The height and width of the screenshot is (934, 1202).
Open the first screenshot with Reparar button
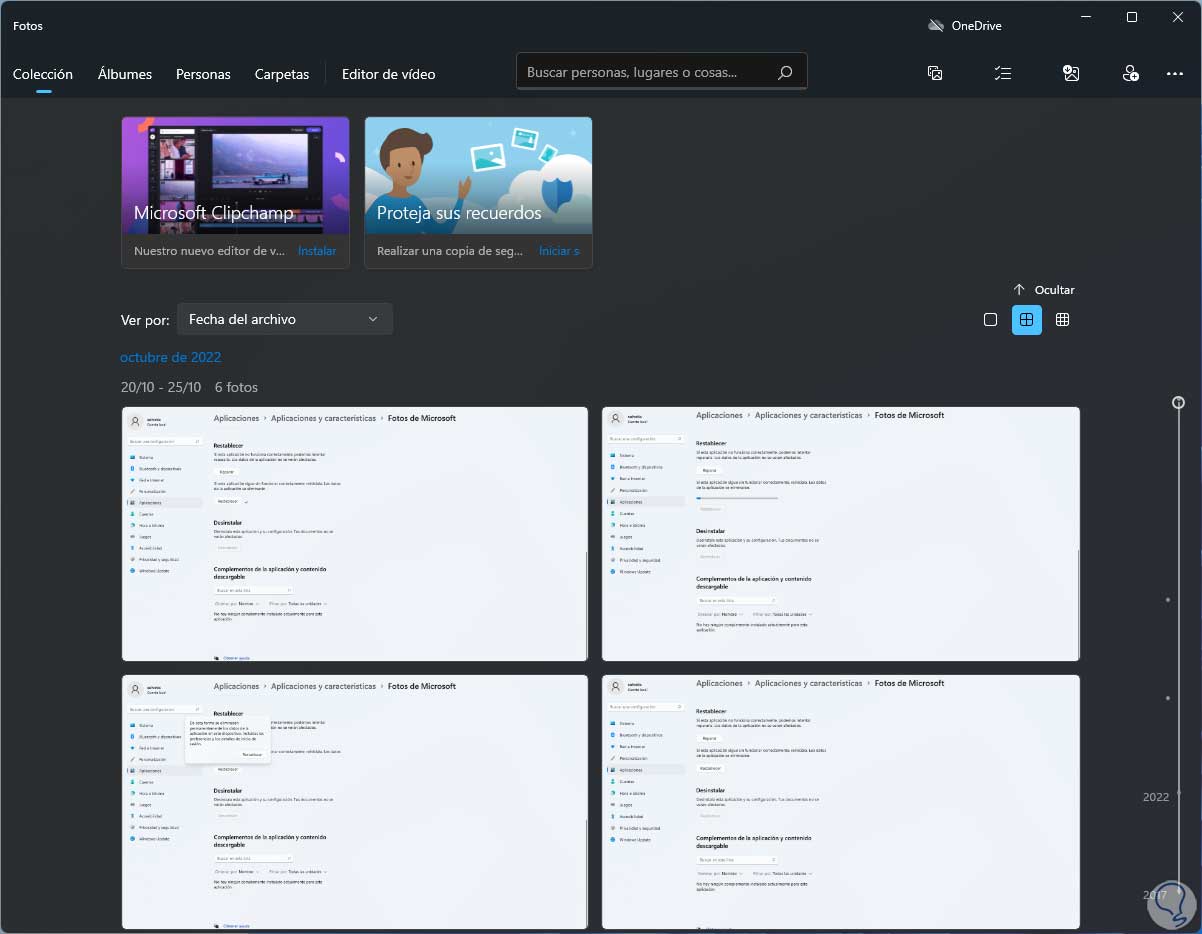click(355, 534)
